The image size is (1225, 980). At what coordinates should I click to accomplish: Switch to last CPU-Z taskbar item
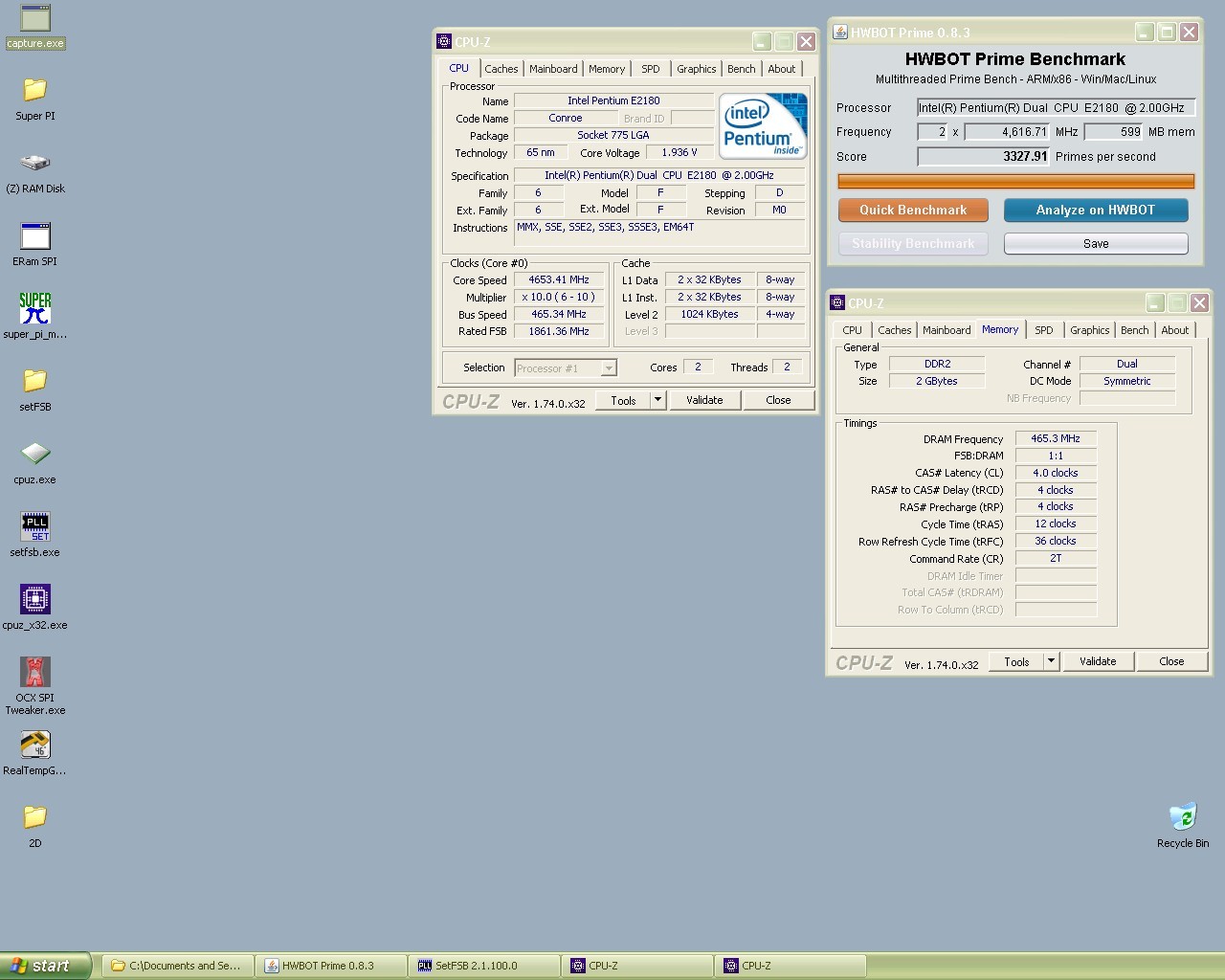coord(791,966)
